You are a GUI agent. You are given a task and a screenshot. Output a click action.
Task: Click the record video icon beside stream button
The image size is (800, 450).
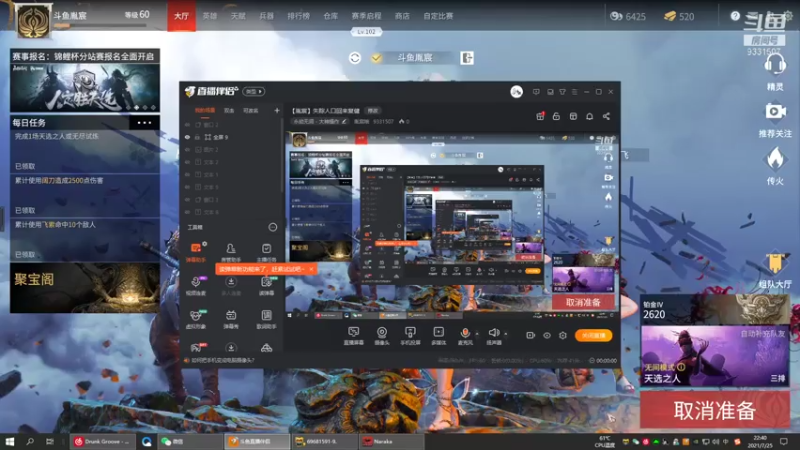click(x=531, y=335)
